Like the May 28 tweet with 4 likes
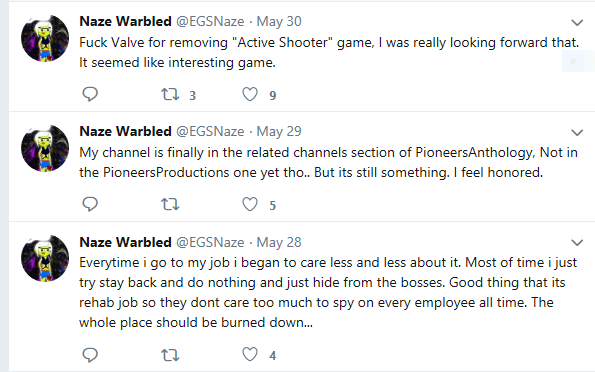Screen dimensions: 595x372 coord(250,355)
